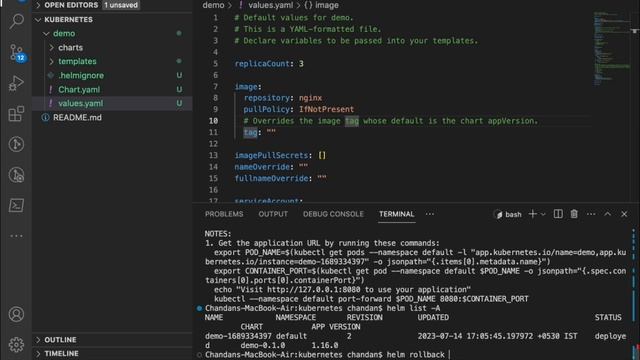The height and width of the screenshot is (360, 640).
Task: Click the helm list -A command line
Action: pos(322,308)
